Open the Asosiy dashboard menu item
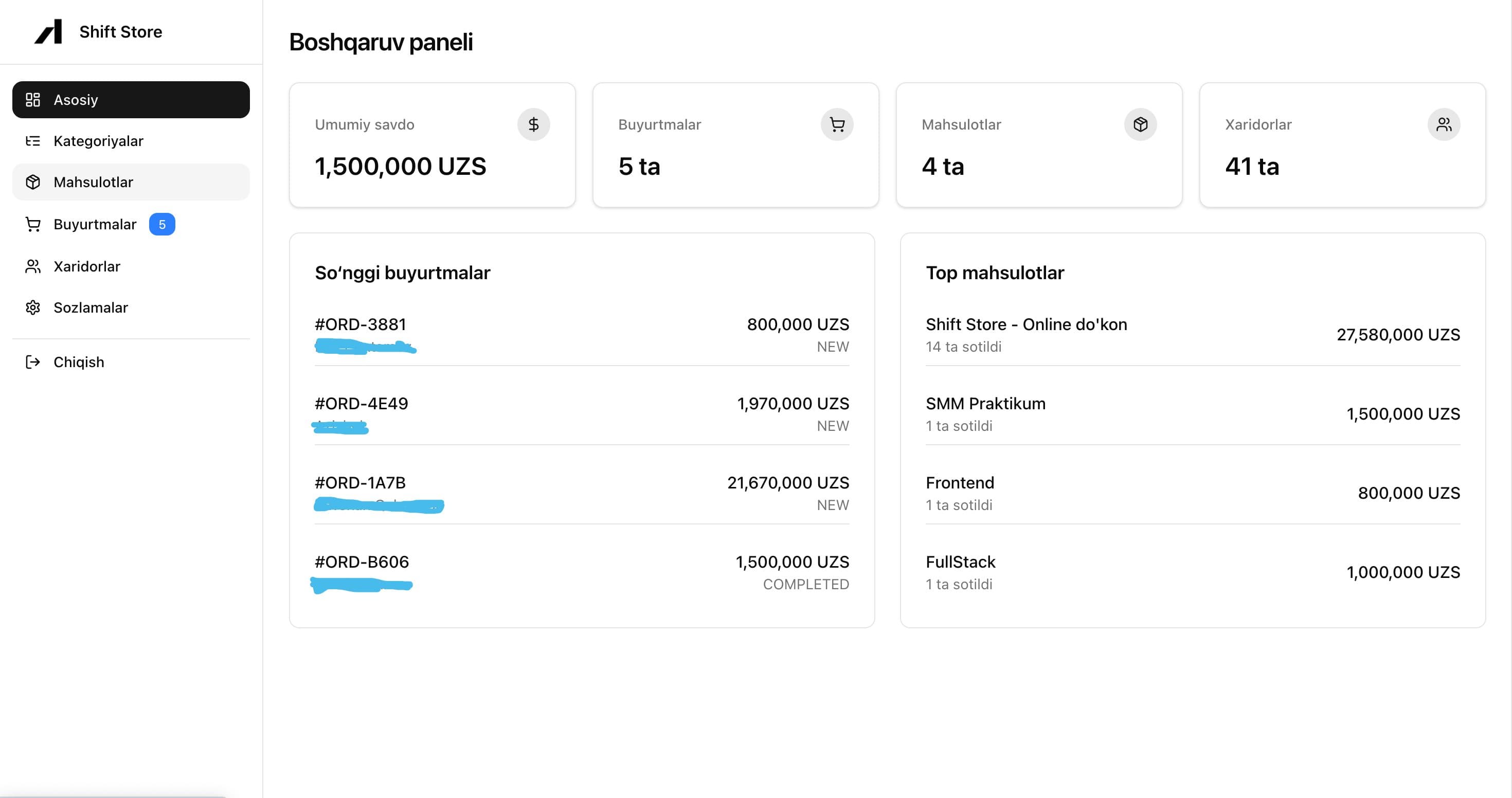The height and width of the screenshot is (798, 1512). click(x=131, y=100)
